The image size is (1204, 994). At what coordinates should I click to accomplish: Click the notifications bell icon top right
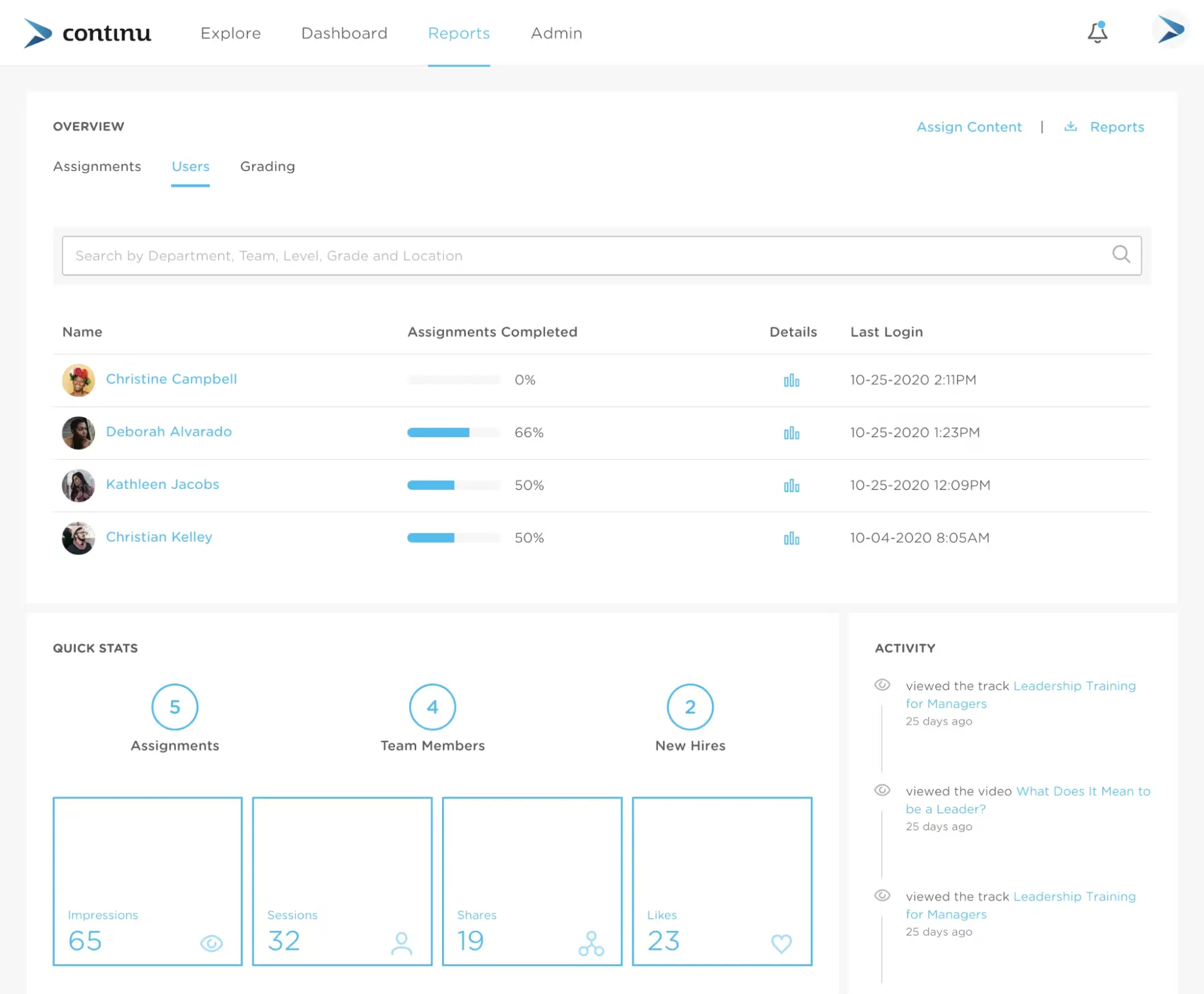click(1098, 32)
